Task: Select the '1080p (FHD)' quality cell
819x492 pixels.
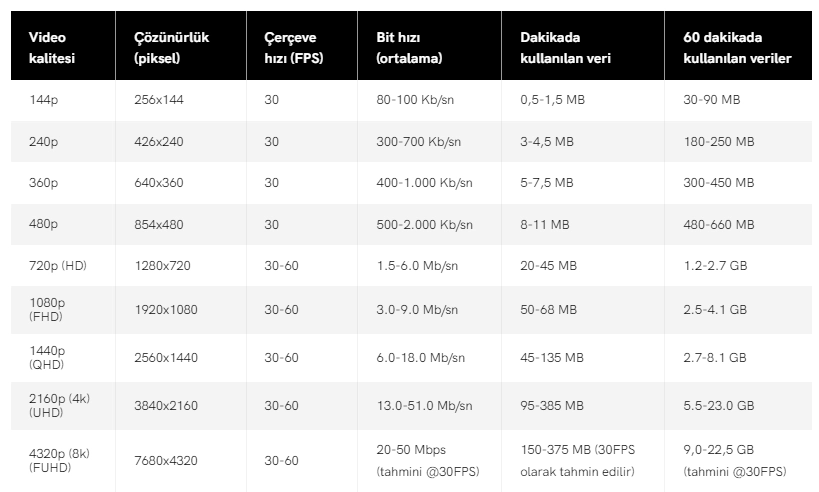Action: [47, 309]
